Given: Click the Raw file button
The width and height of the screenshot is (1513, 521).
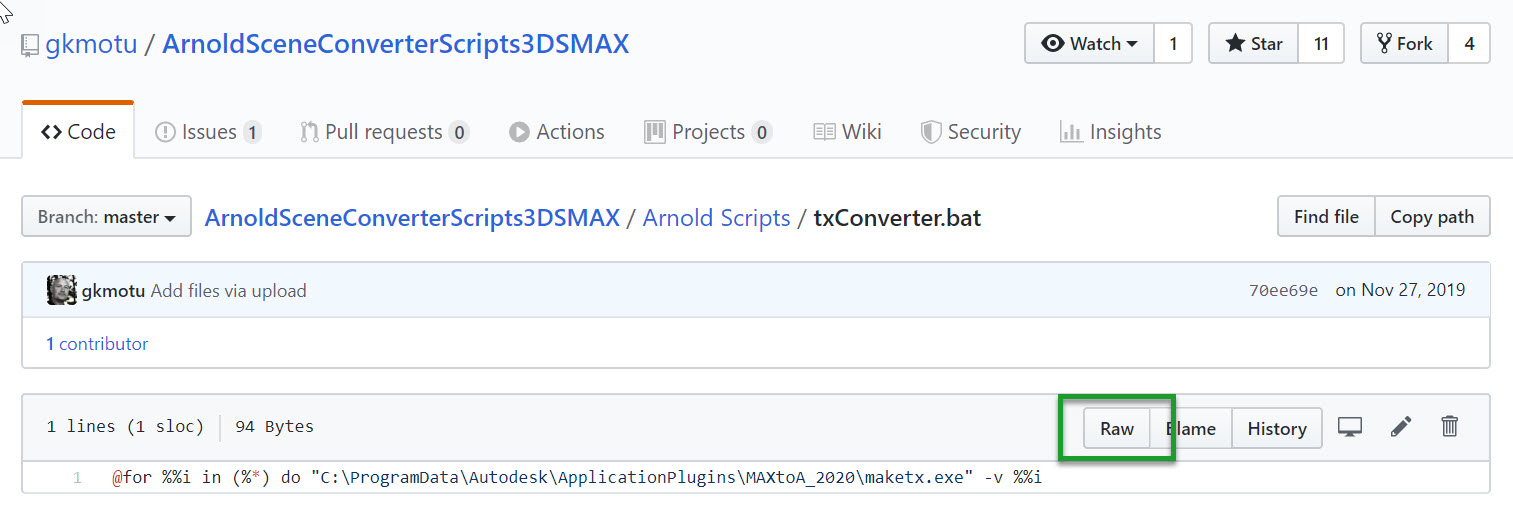Looking at the screenshot, I should point(1117,429).
